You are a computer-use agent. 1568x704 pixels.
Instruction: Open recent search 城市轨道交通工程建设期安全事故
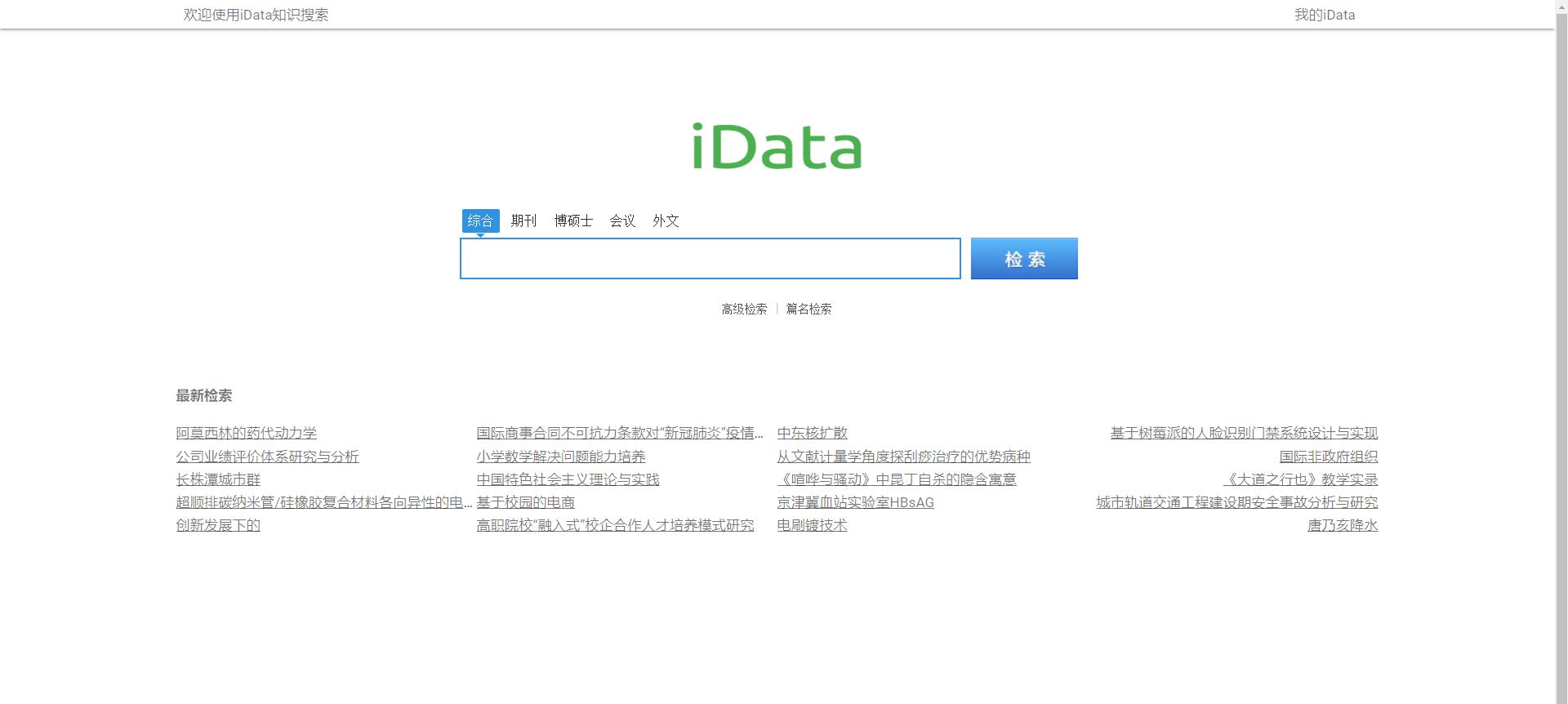pyautogui.click(x=1237, y=502)
